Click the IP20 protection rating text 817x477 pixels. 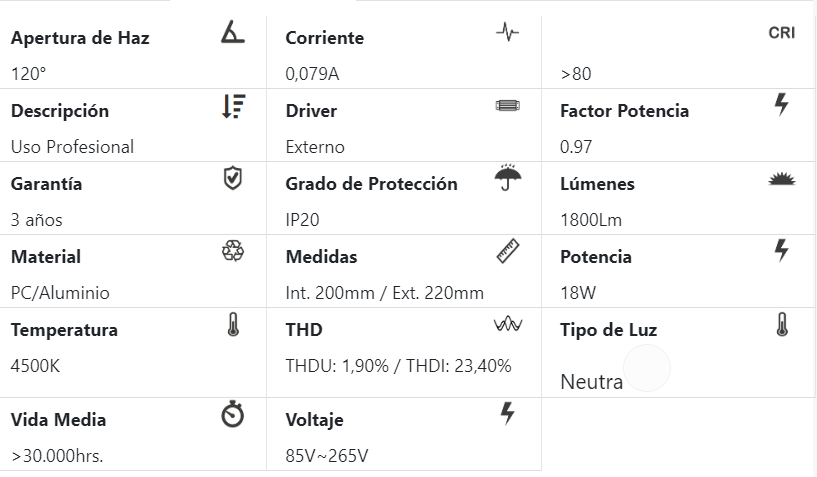302,220
